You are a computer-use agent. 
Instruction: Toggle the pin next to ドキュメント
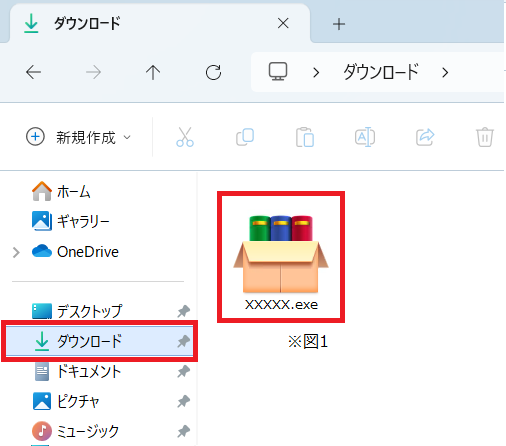[183, 371]
